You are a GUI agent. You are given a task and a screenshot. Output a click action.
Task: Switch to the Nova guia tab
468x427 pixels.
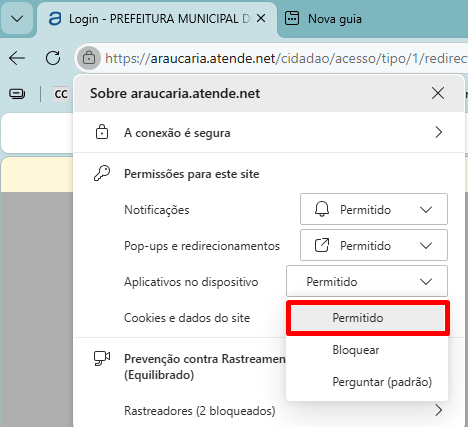[x=323, y=19]
